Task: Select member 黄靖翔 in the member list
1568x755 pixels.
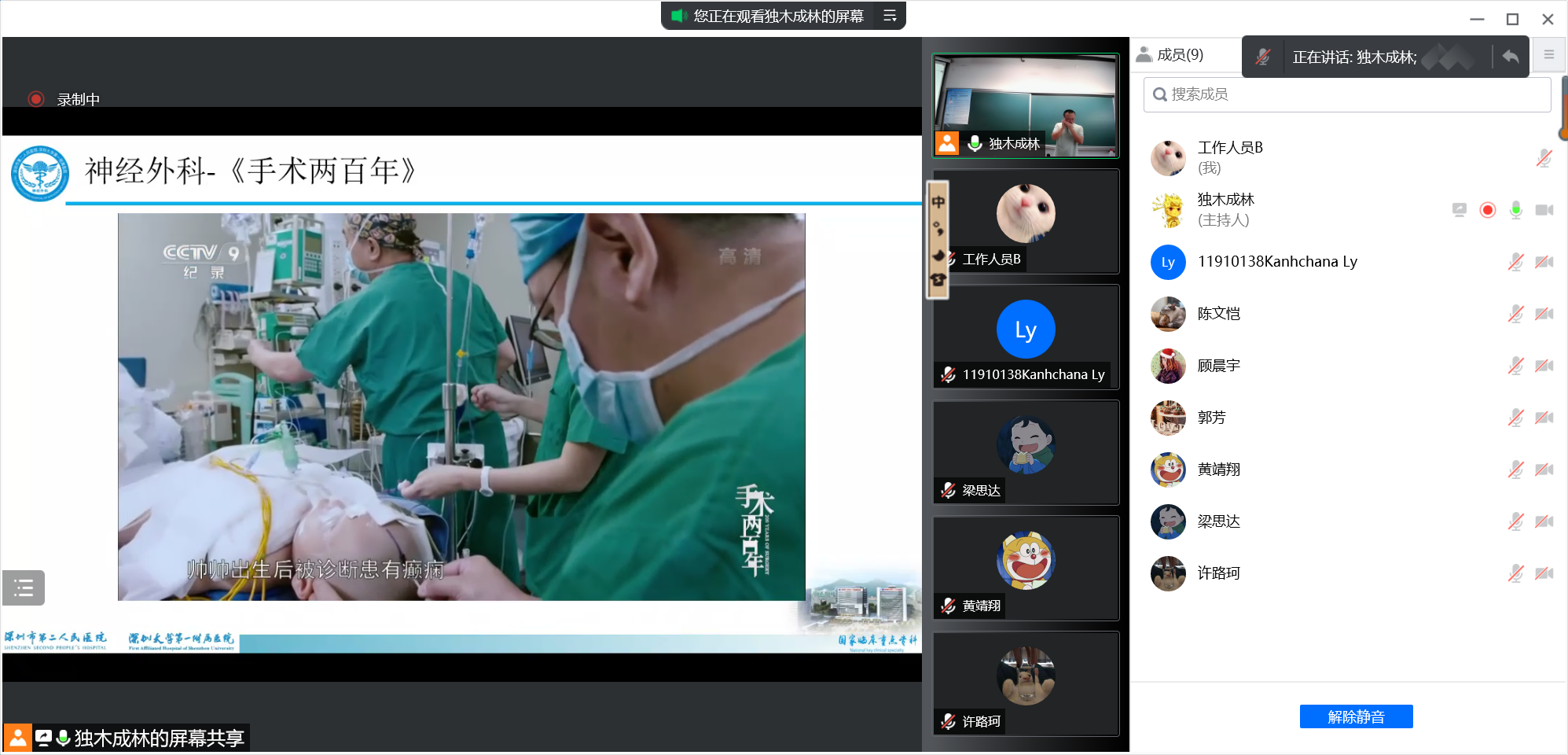Action: 1218,470
